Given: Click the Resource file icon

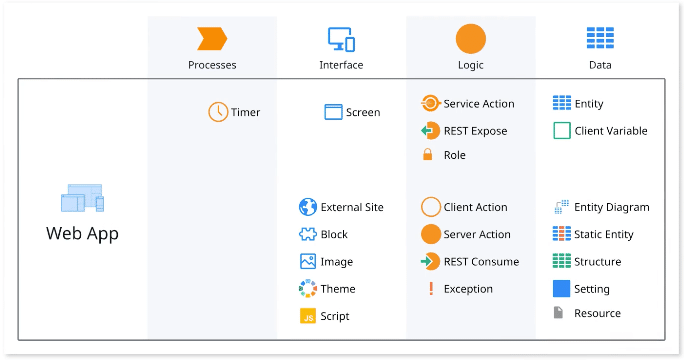Looking at the screenshot, I should pyautogui.click(x=558, y=312).
